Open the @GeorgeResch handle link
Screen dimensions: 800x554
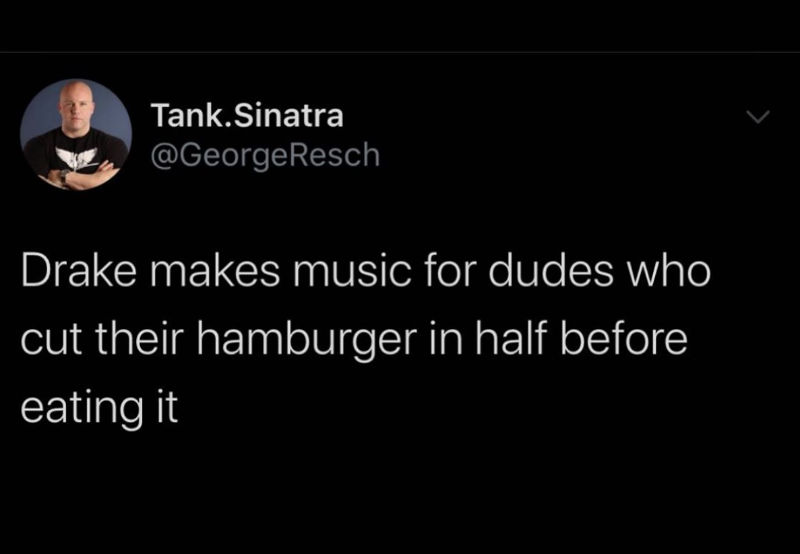click(265, 155)
